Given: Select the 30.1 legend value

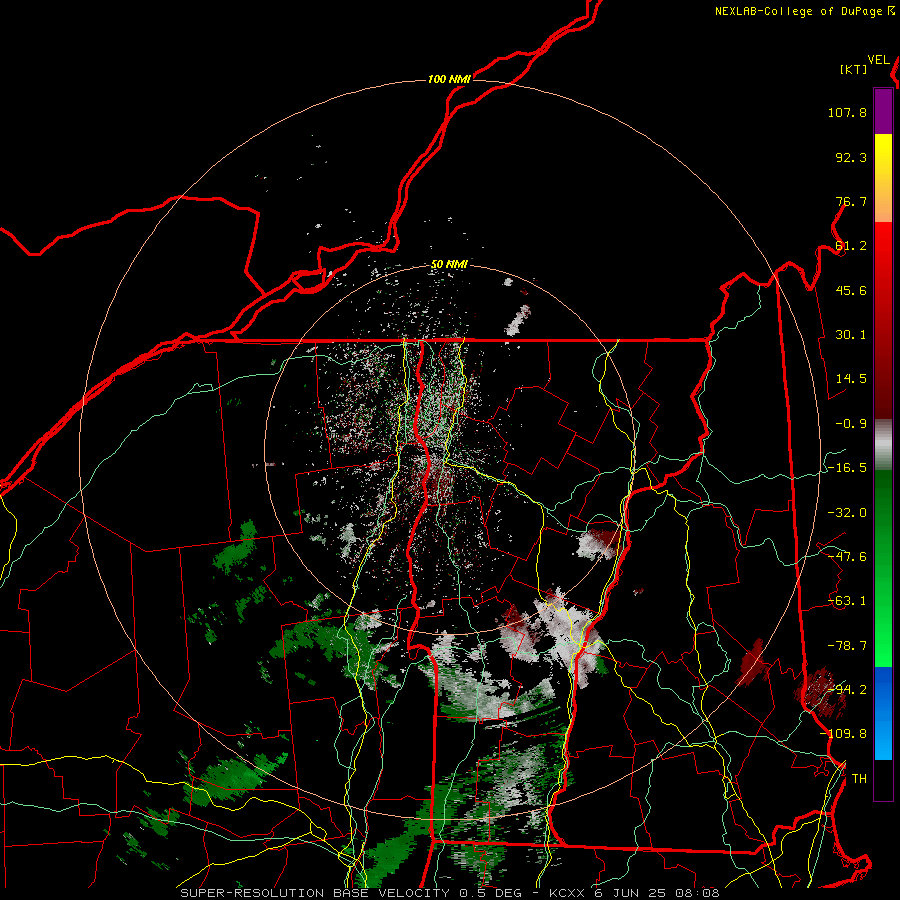Looking at the screenshot, I should pos(851,335).
